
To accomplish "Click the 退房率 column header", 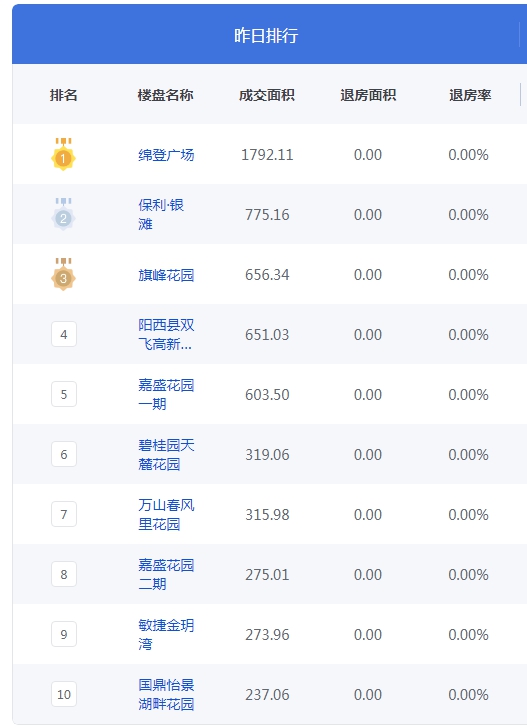I will click(x=470, y=95).
